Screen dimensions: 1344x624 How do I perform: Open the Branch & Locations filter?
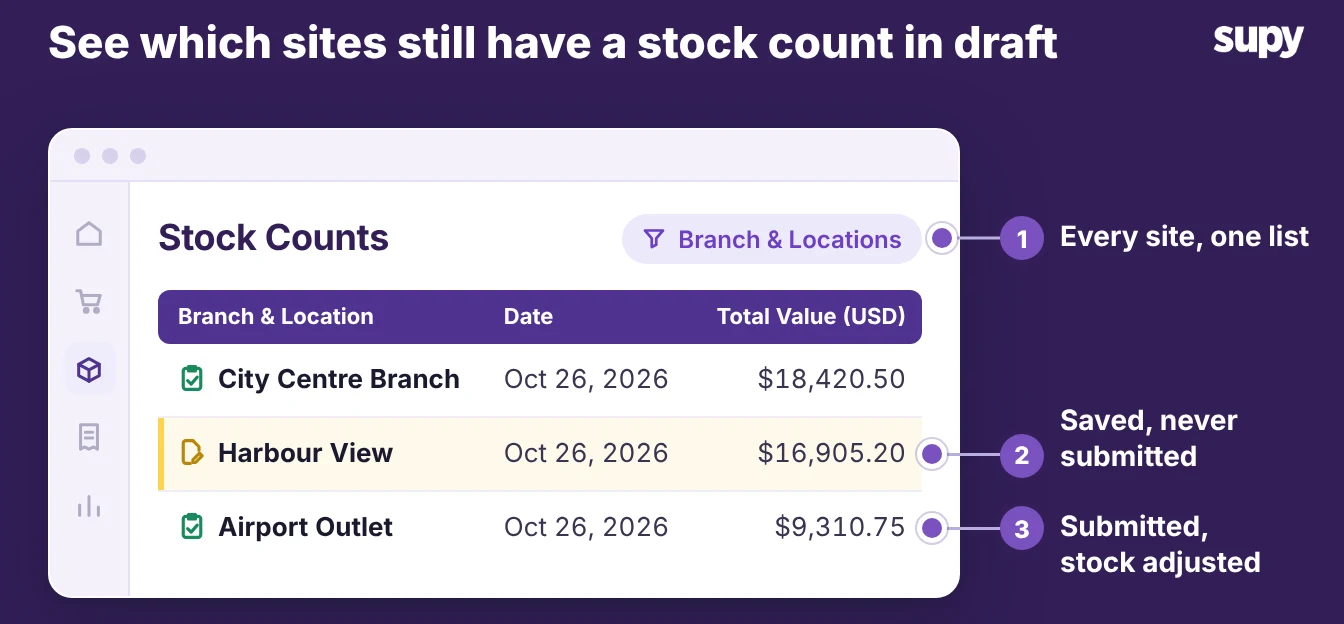click(771, 239)
